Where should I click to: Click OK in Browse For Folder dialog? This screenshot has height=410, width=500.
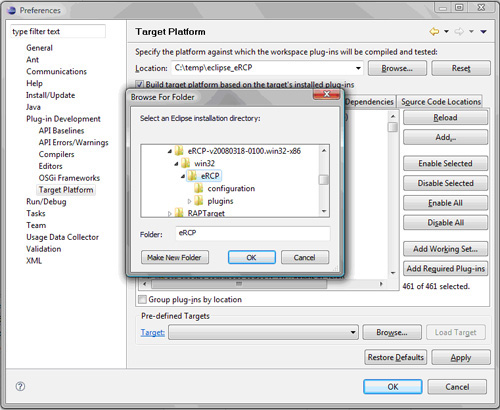[x=252, y=257]
